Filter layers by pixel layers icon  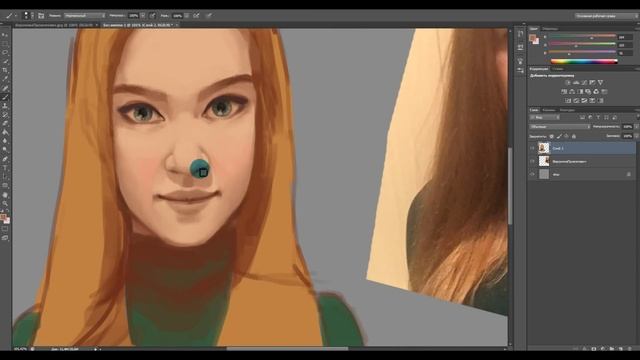tap(582, 118)
